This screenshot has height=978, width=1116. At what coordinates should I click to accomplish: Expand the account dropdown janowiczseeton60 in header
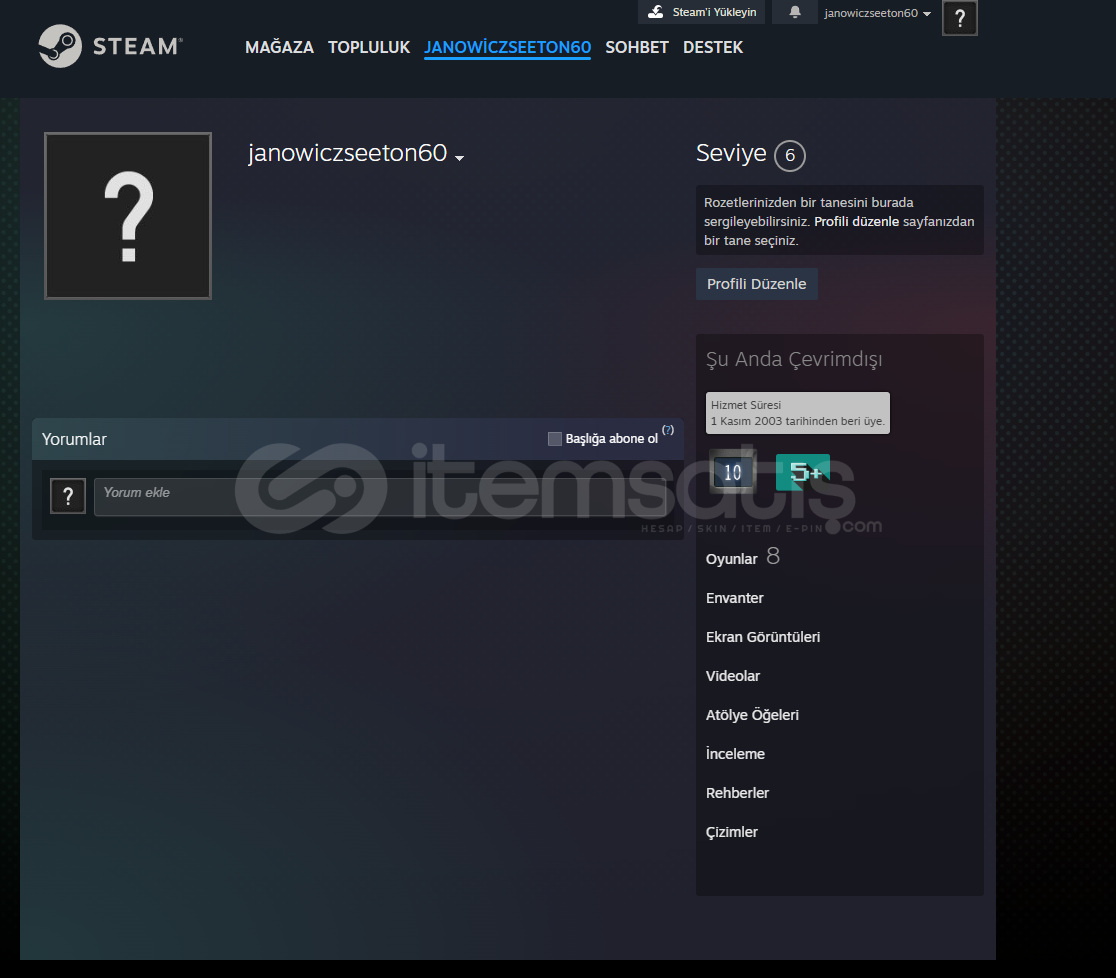click(877, 13)
